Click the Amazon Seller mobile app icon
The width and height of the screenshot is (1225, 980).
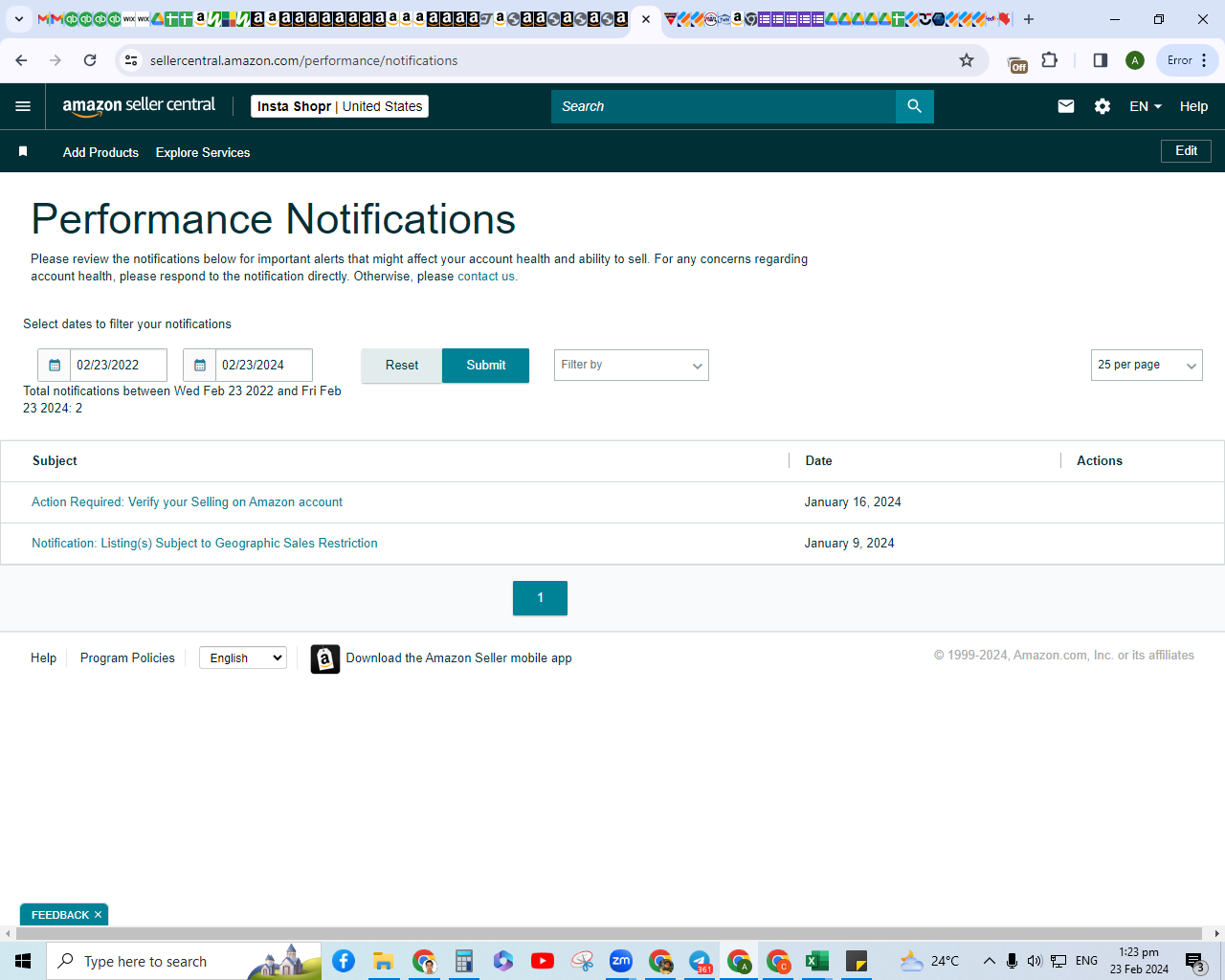pos(325,658)
